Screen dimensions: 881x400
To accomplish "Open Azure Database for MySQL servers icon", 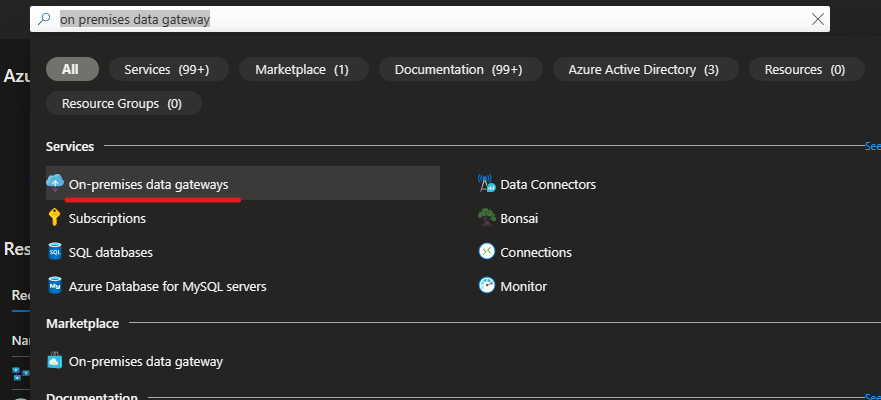I will (x=55, y=286).
